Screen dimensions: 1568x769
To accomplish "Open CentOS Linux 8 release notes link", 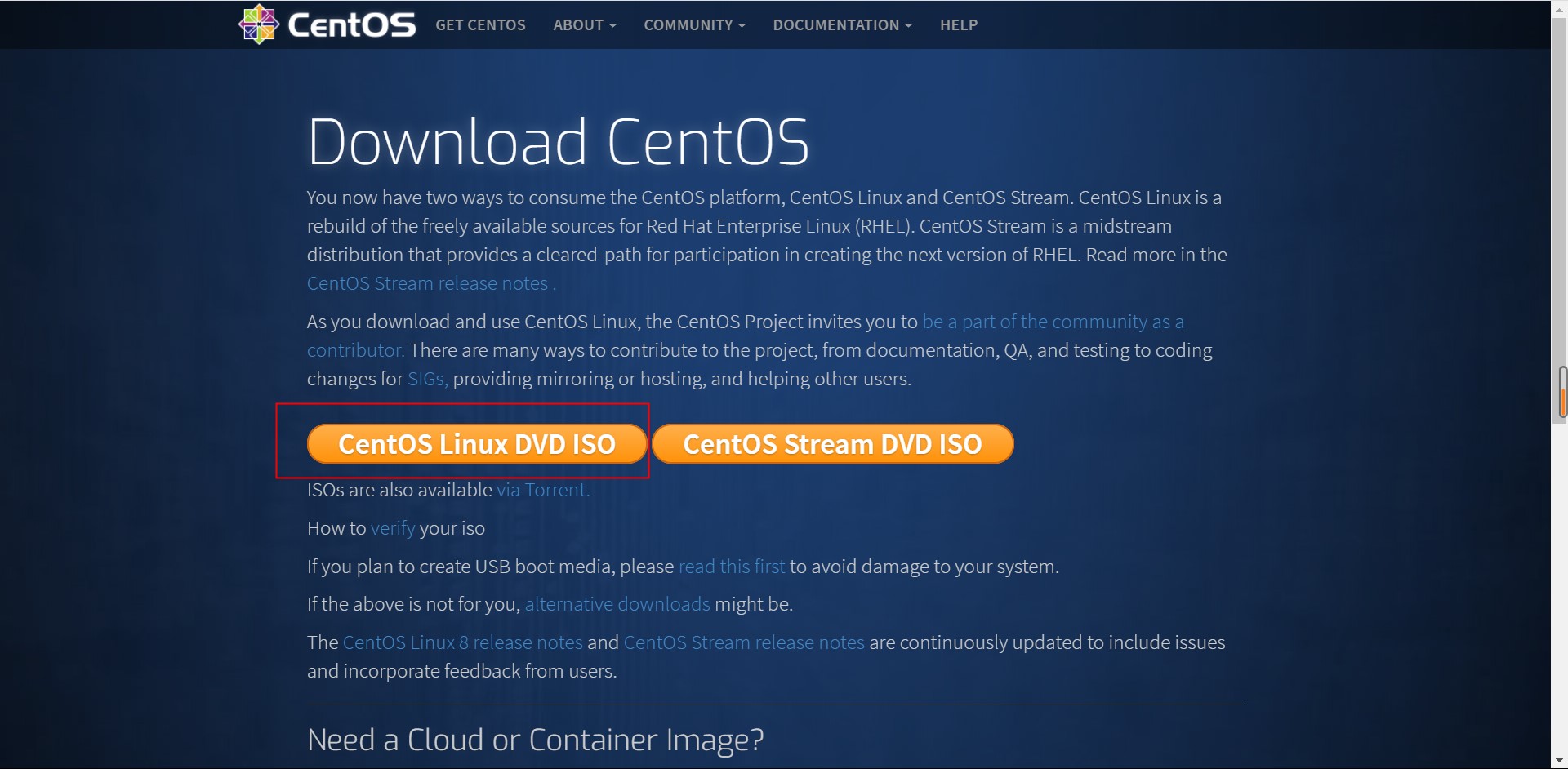I will coord(463,642).
